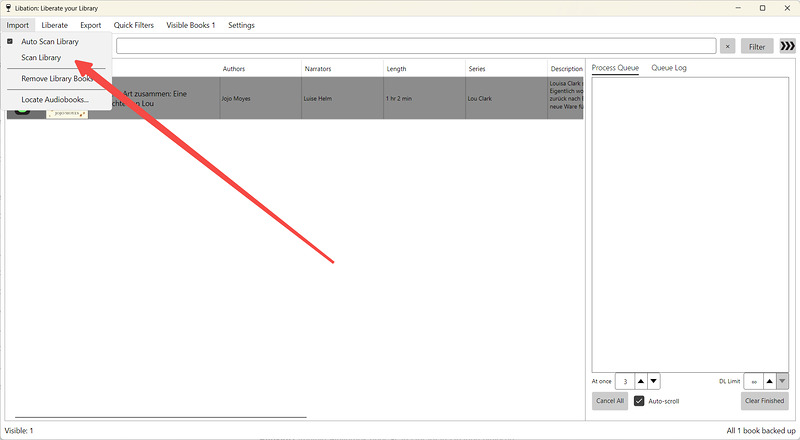Open the Visible Books 1 menu

coord(191,25)
